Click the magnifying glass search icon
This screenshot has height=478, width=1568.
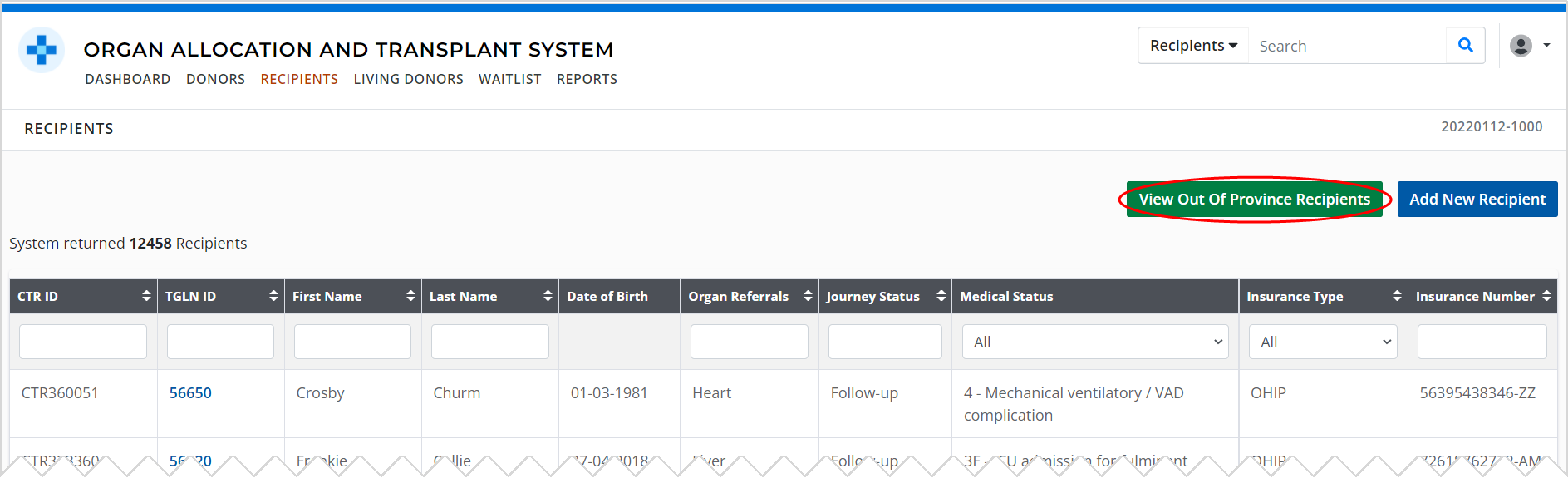(x=1465, y=46)
